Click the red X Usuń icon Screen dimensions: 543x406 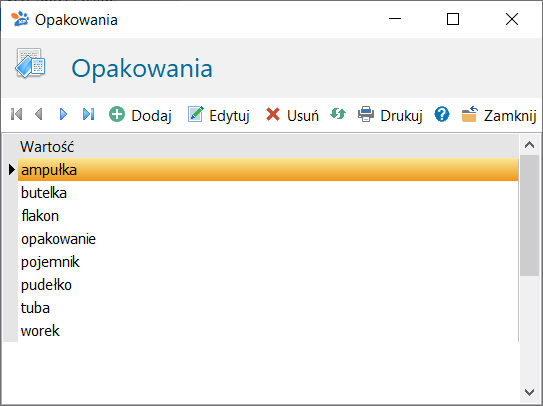point(273,114)
